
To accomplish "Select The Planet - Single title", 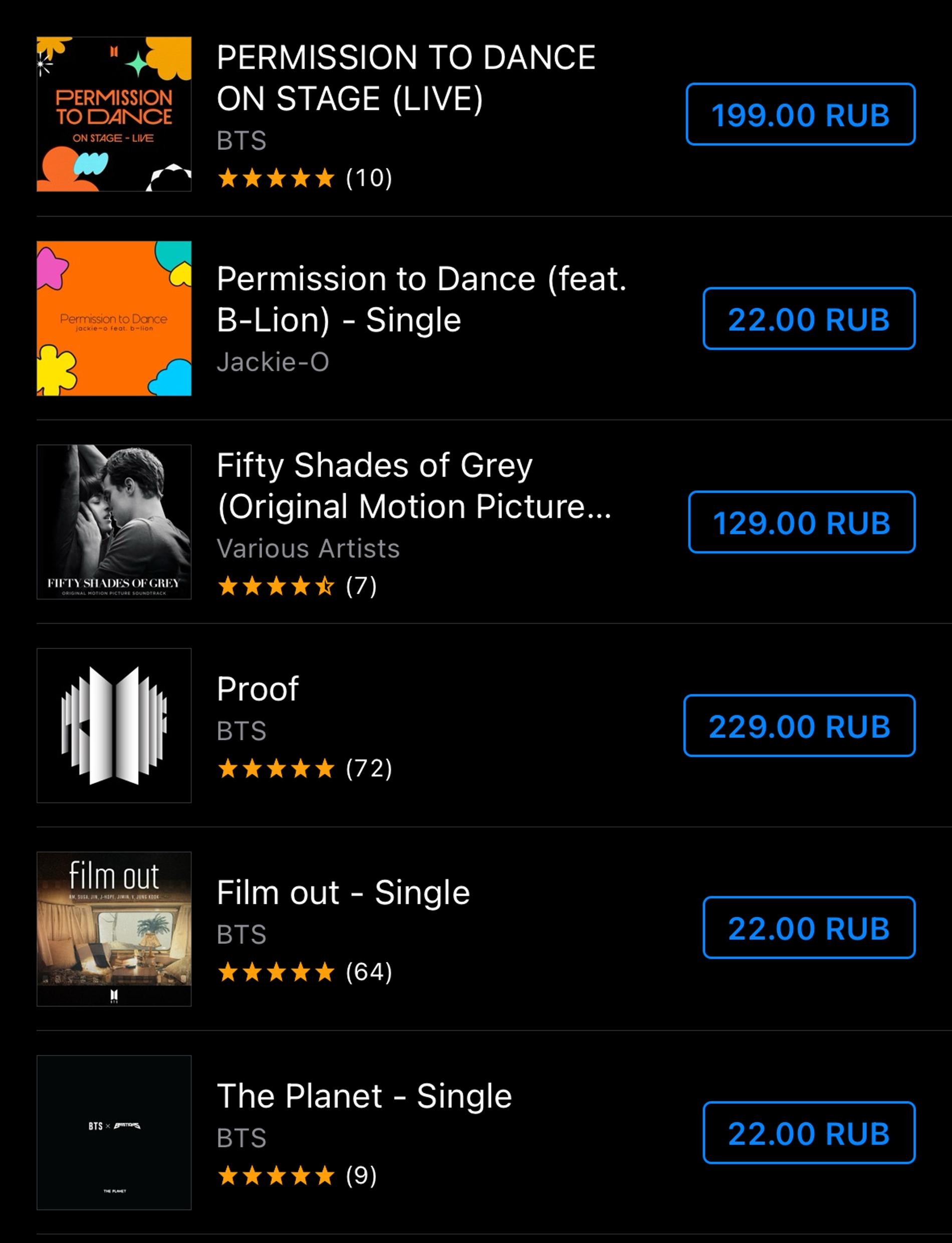I will click(364, 1096).
